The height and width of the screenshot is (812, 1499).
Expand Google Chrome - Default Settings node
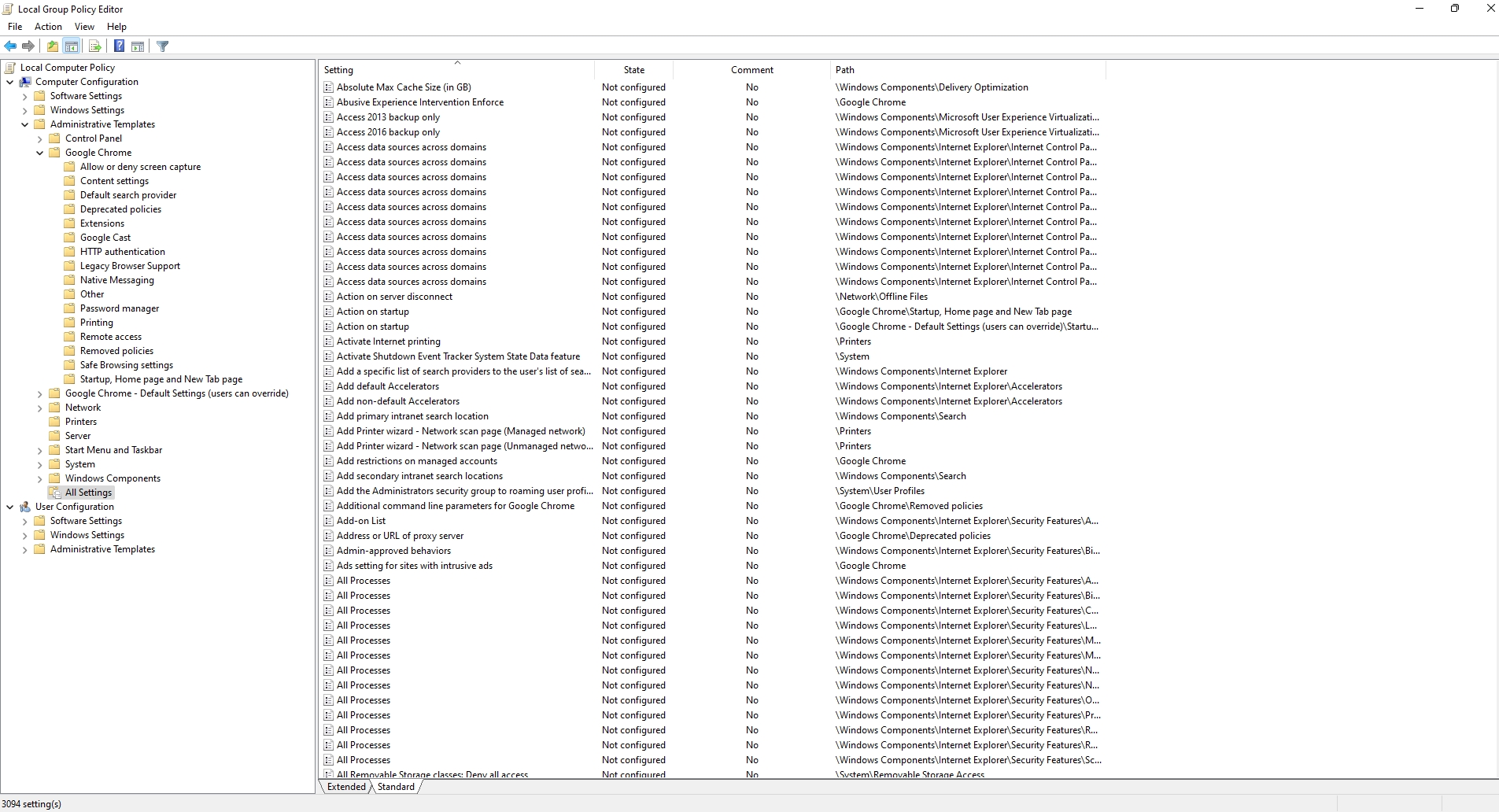coord(40,393)
